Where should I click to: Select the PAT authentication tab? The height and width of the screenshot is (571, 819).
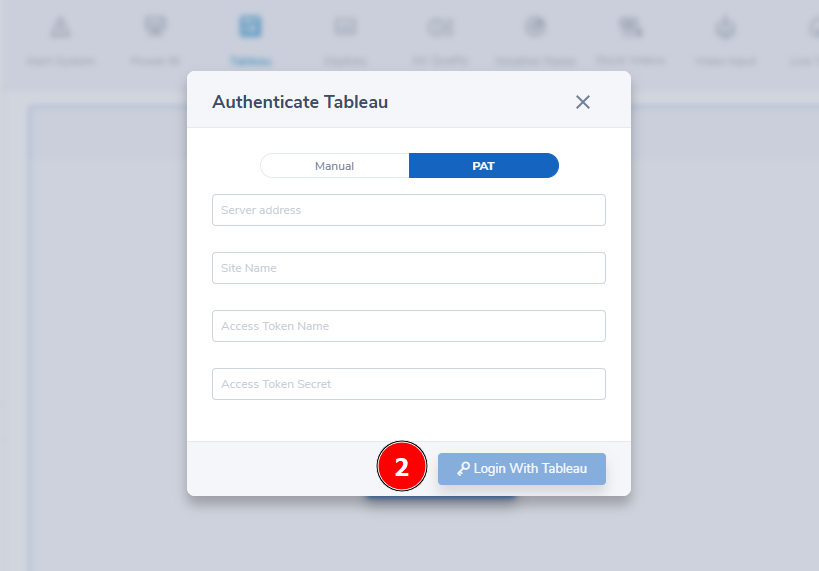pyautogui.click(x=484, y=166)
